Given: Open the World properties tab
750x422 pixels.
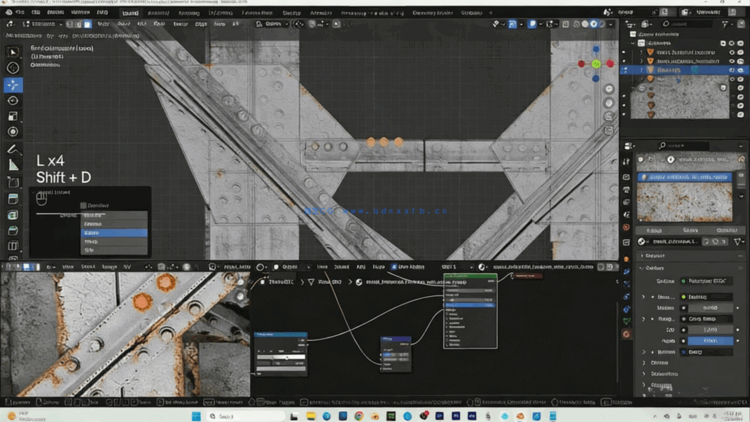Looking at the screenshot, I should click(x=627, y=227).
